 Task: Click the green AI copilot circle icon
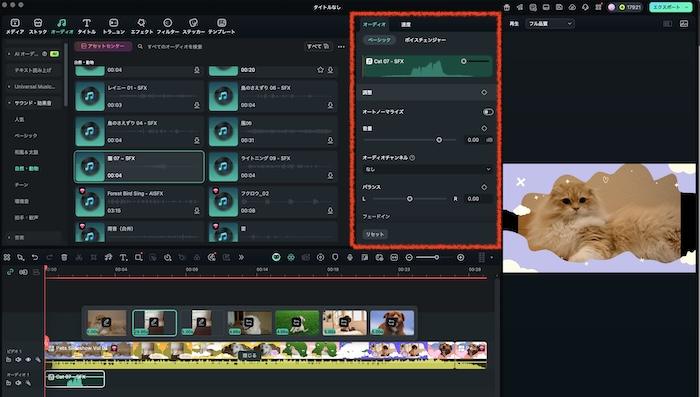click(276, 257)
